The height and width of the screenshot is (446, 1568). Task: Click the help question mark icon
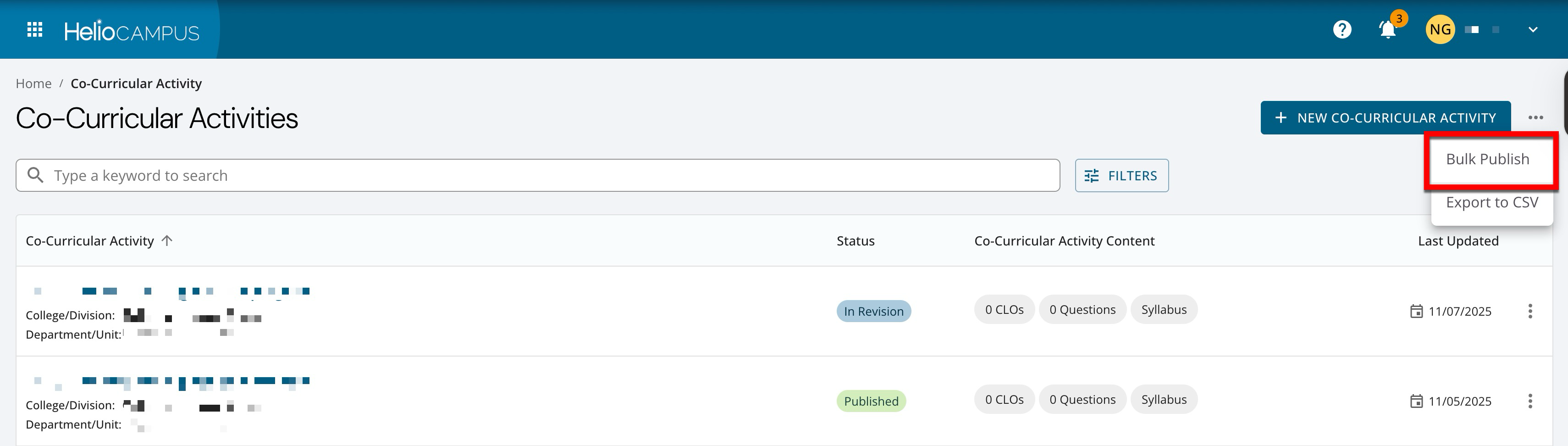click(1342, 29)
